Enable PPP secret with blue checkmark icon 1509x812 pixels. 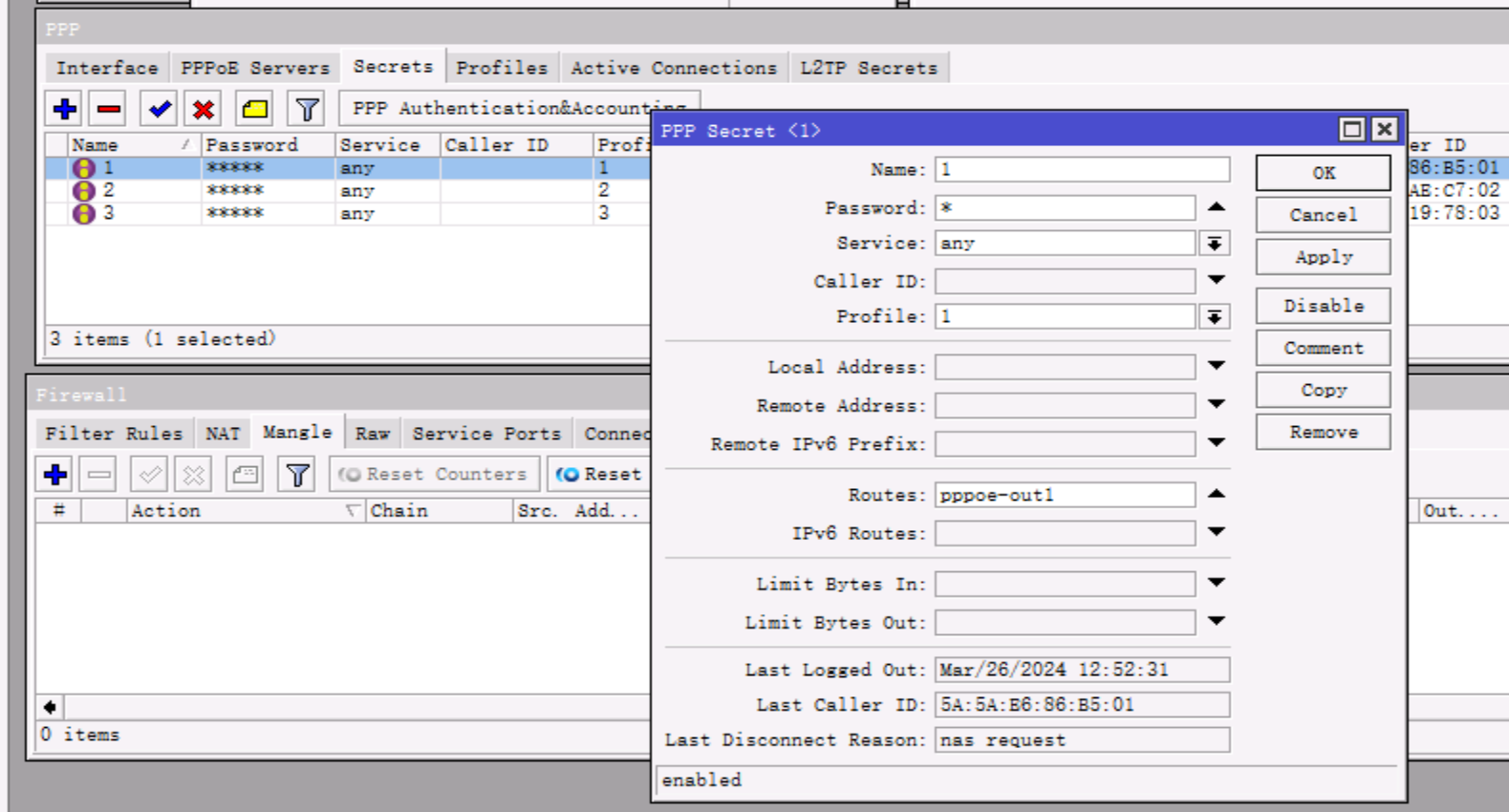[159, 109]
